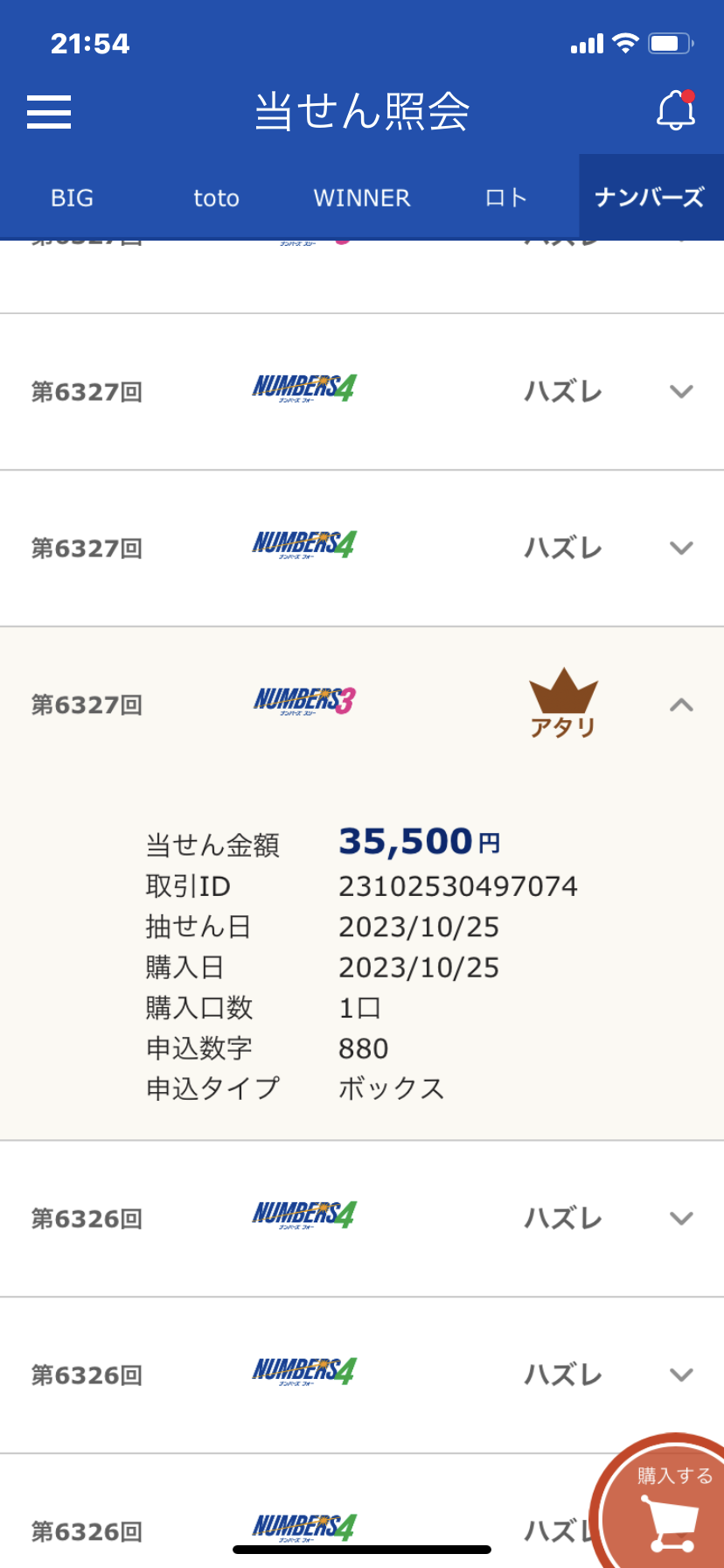724x1568 pixels.
Task: Tap Numbers4 logo in first 第6326回 row
Action: click(x=304, y=1215)
